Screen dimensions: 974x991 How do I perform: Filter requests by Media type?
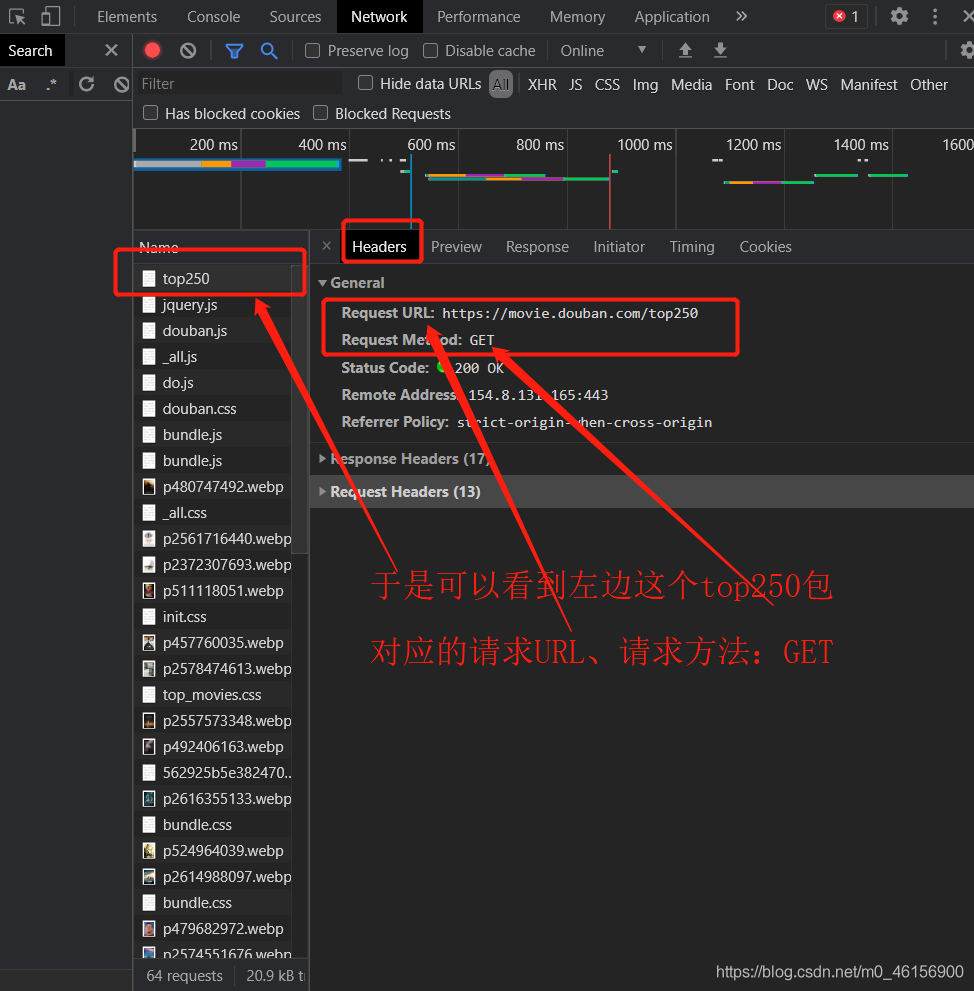point(691,84)
